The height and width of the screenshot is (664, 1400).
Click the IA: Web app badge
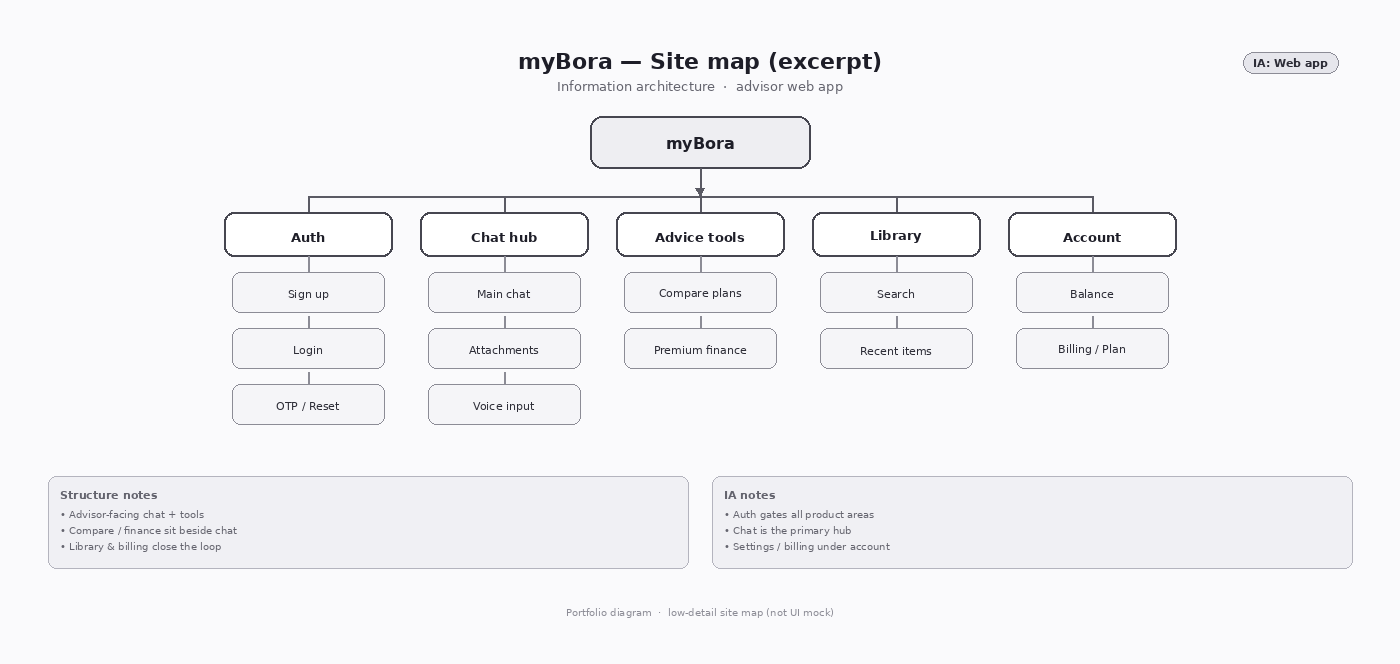[1290, 63]
